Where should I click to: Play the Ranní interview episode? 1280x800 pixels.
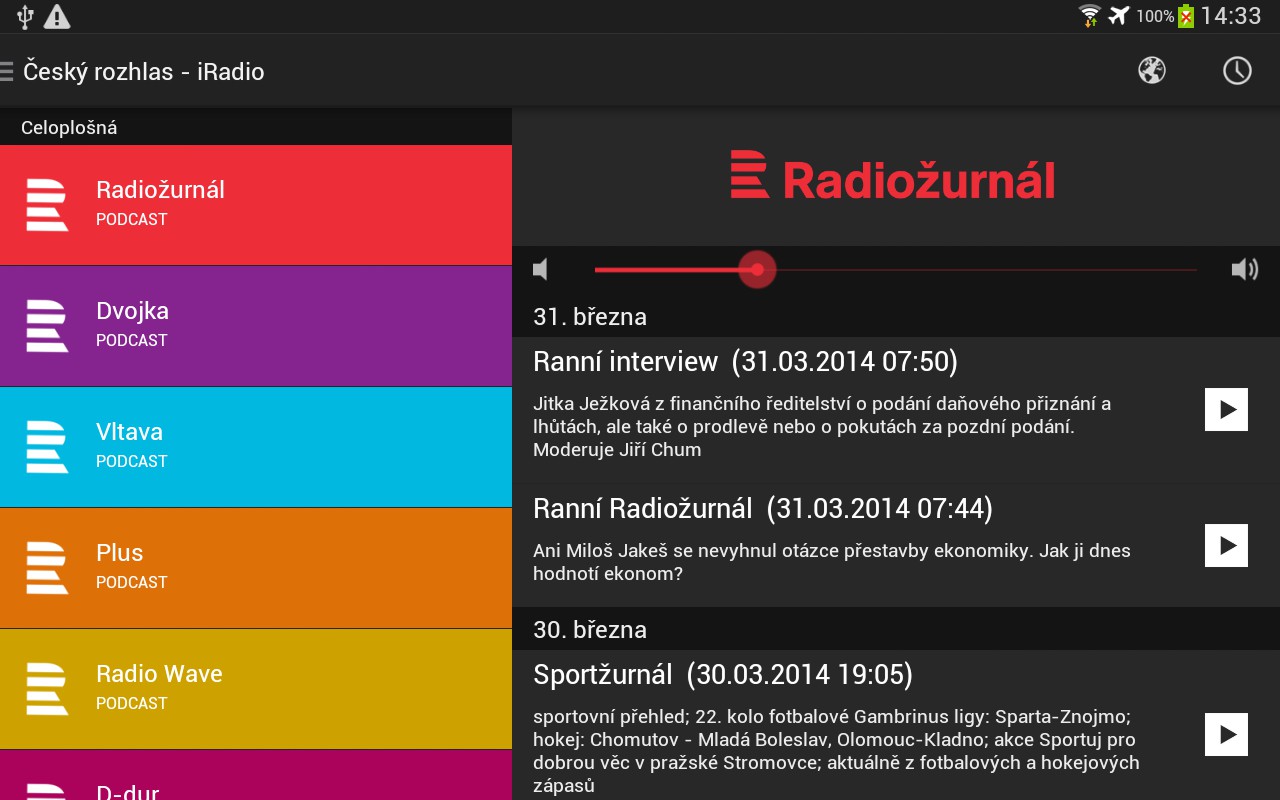tap(1226, 409)
